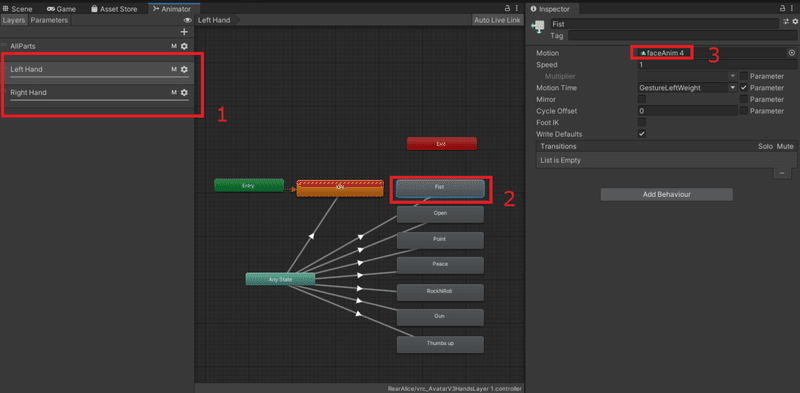Select the Fist state node
The image size is (800, 393).
coord(440,188)
